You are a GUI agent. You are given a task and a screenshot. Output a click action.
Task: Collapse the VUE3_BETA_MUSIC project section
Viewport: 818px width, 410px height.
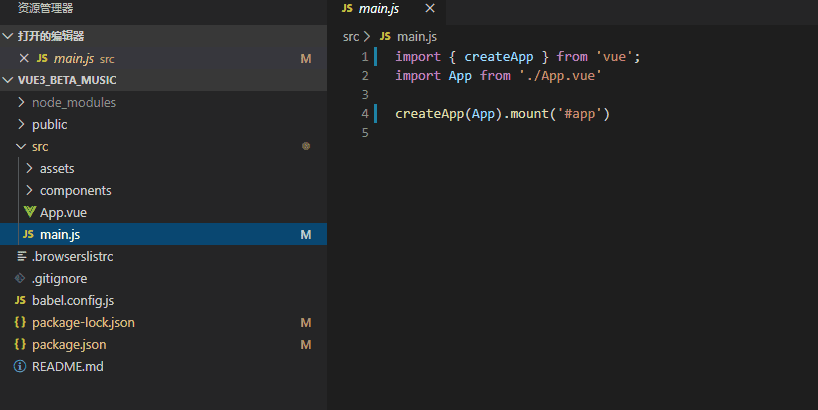pos(8,80)
